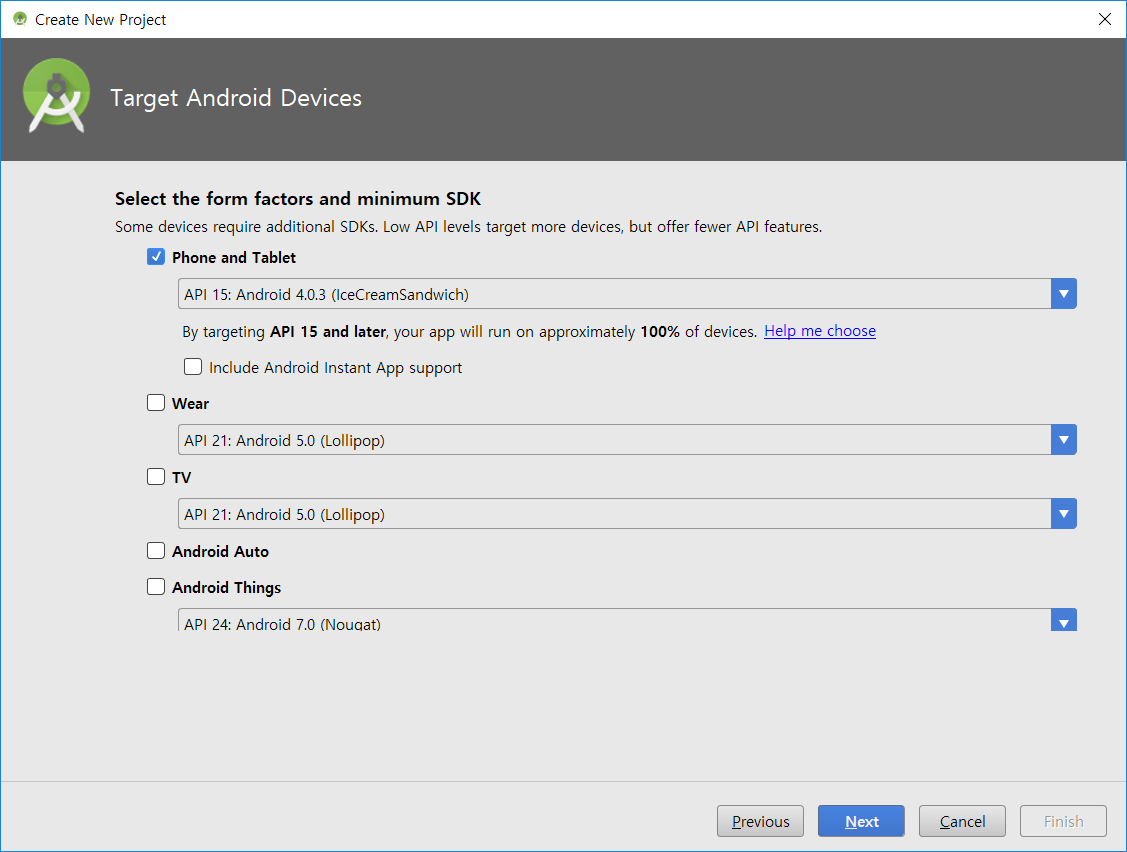Close the Create New Project dialog

(1105, 19)
